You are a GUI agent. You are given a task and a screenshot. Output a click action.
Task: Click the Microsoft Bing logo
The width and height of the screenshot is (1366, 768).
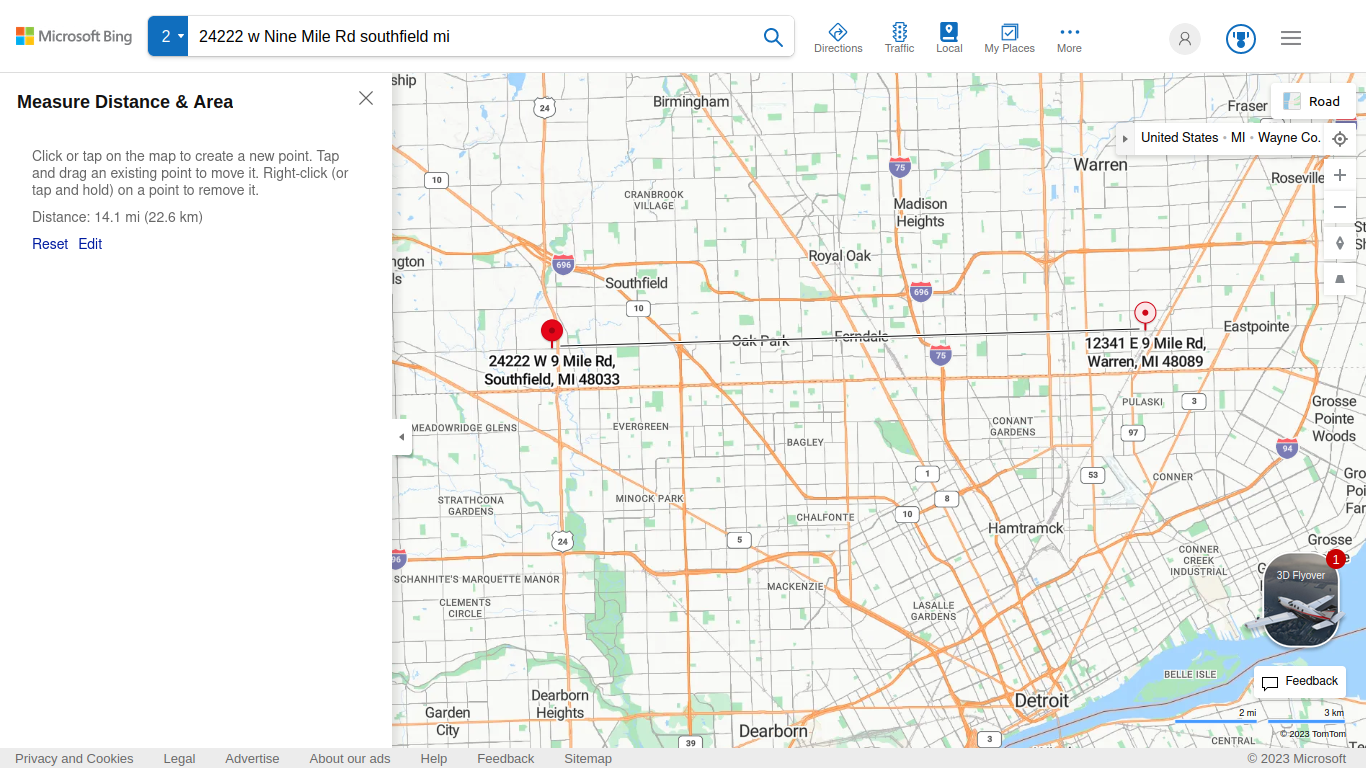coord(74,36)
